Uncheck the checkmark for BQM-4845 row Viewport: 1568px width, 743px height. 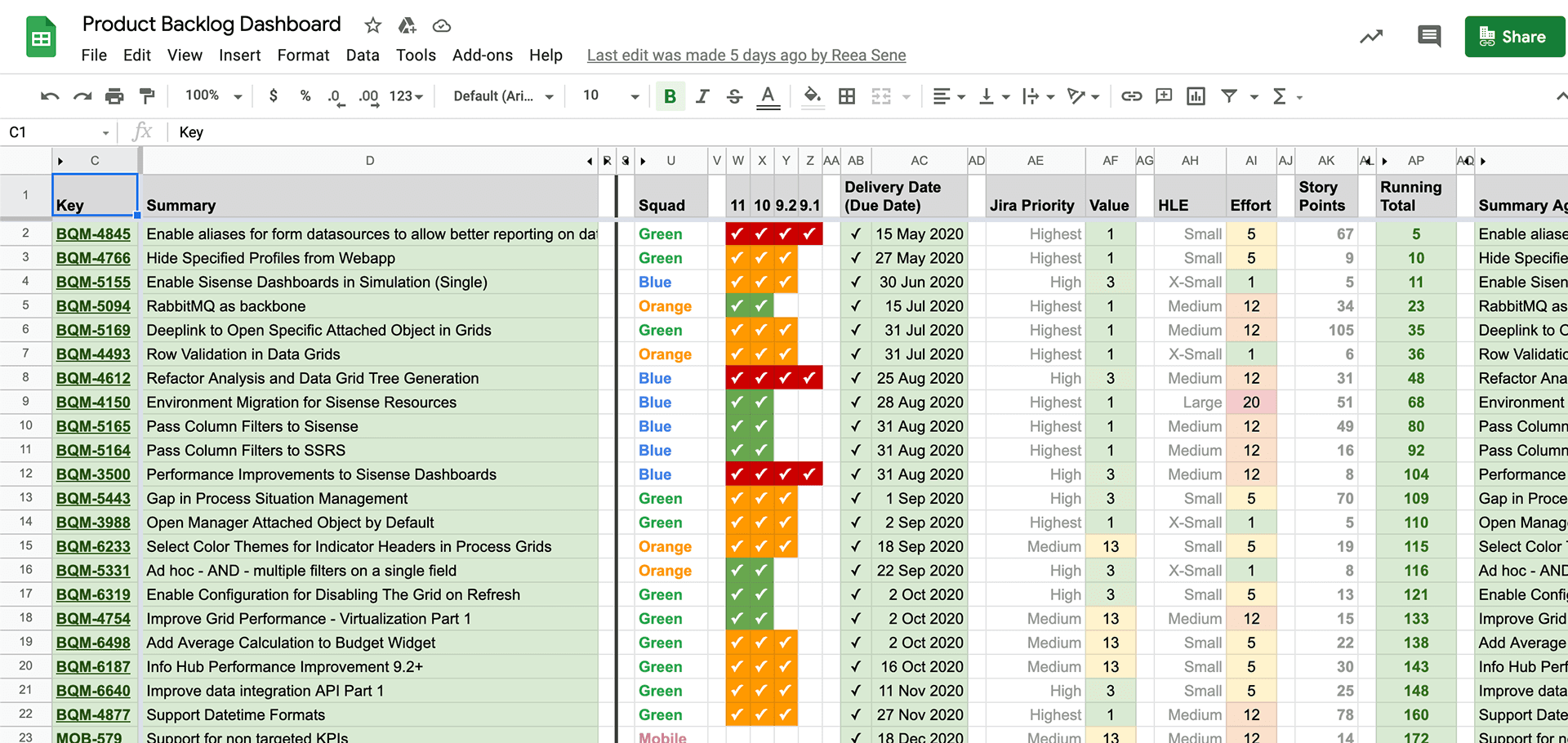856,234
